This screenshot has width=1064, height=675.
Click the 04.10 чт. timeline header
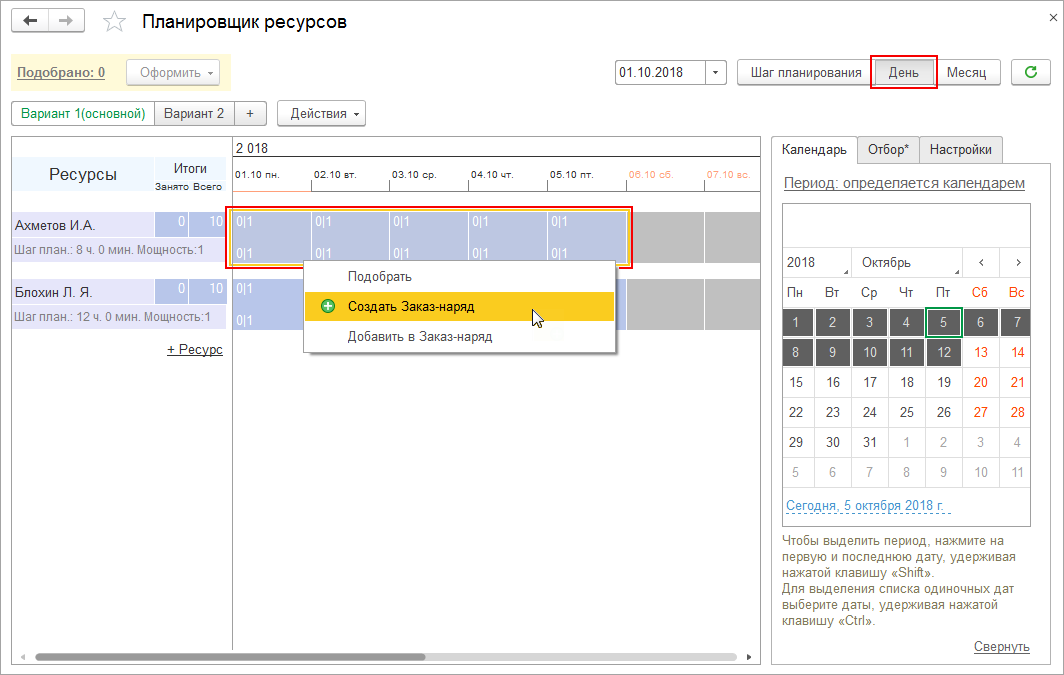492,174
